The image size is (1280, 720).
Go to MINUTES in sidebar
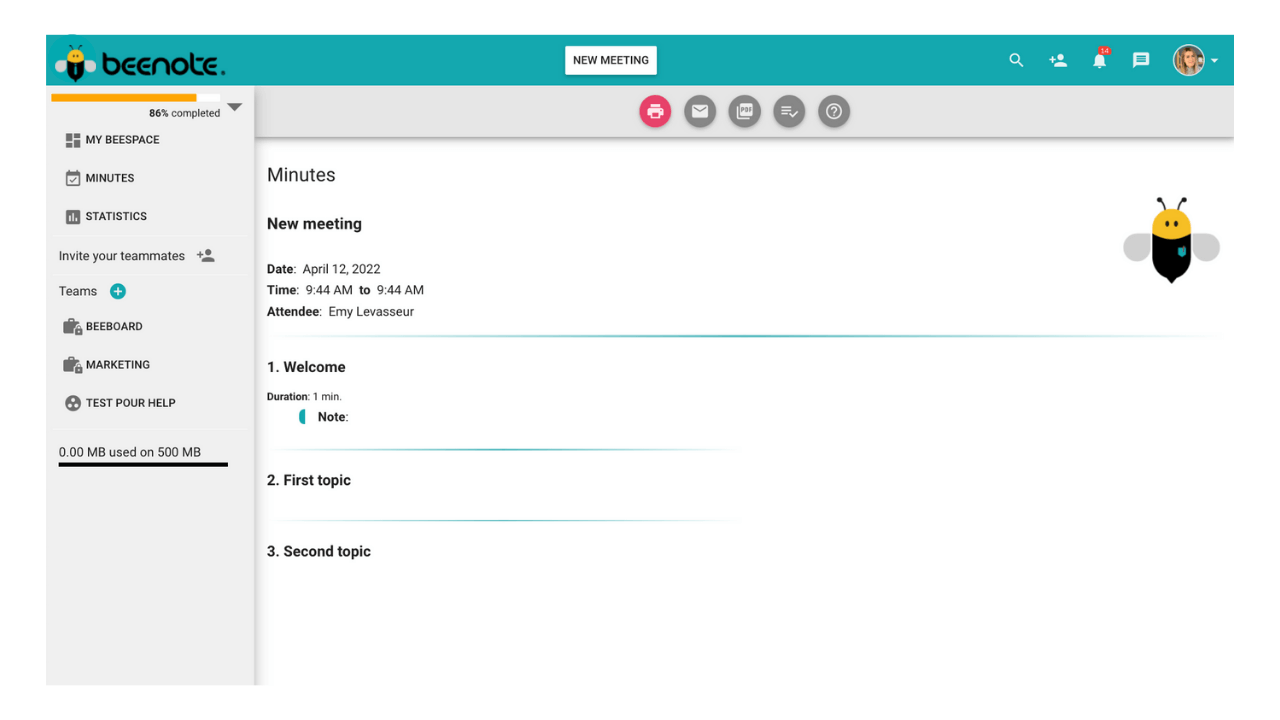pos(110,178)
